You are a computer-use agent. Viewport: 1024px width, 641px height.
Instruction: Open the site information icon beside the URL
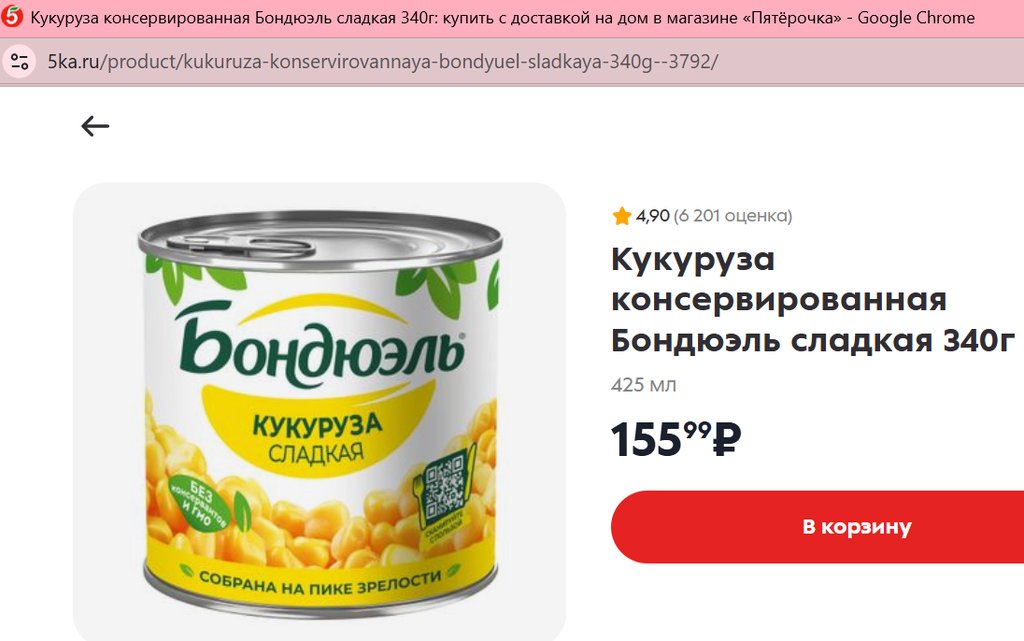coord(20,62)
